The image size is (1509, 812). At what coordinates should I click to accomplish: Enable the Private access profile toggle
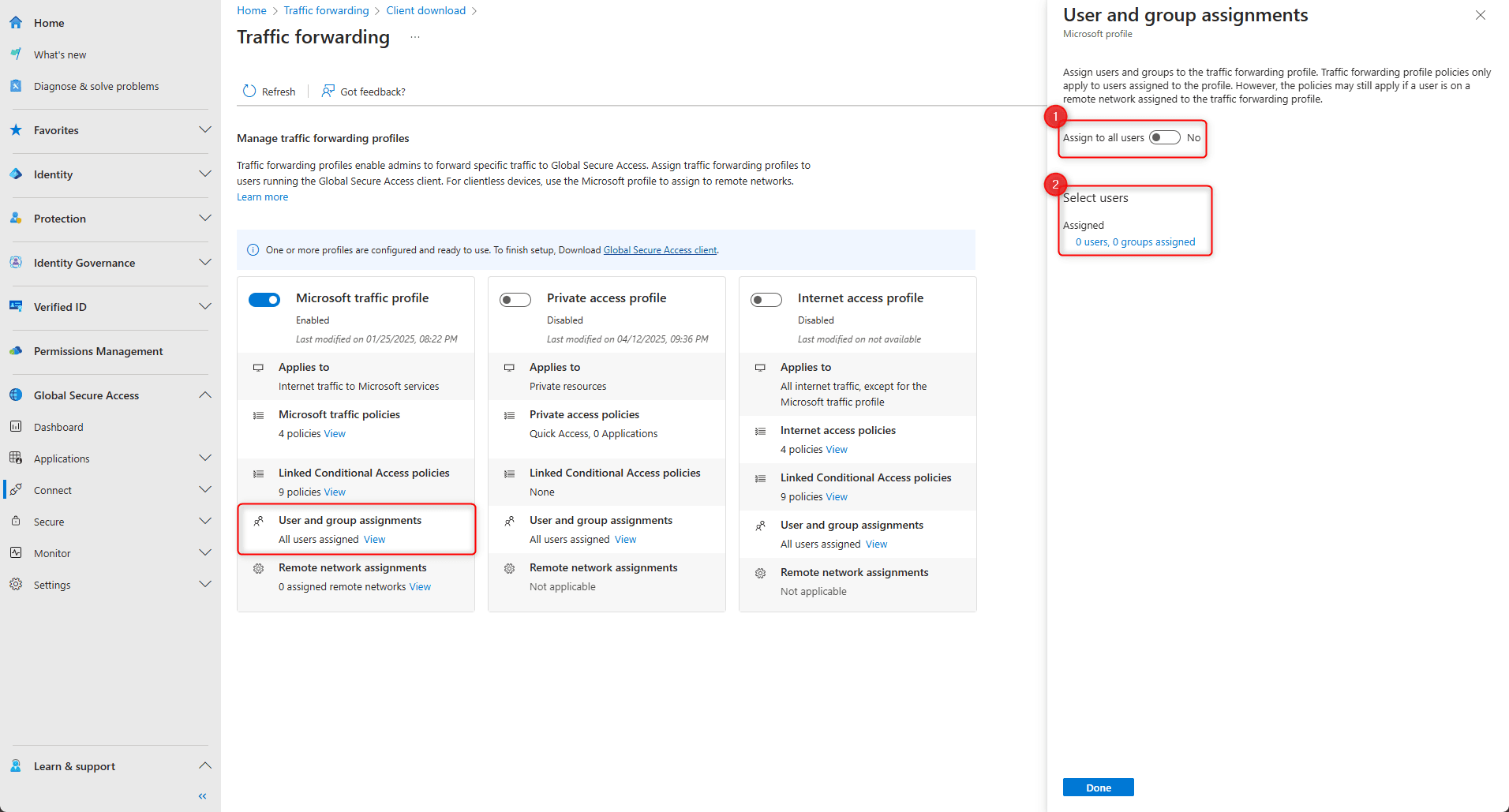515,300
